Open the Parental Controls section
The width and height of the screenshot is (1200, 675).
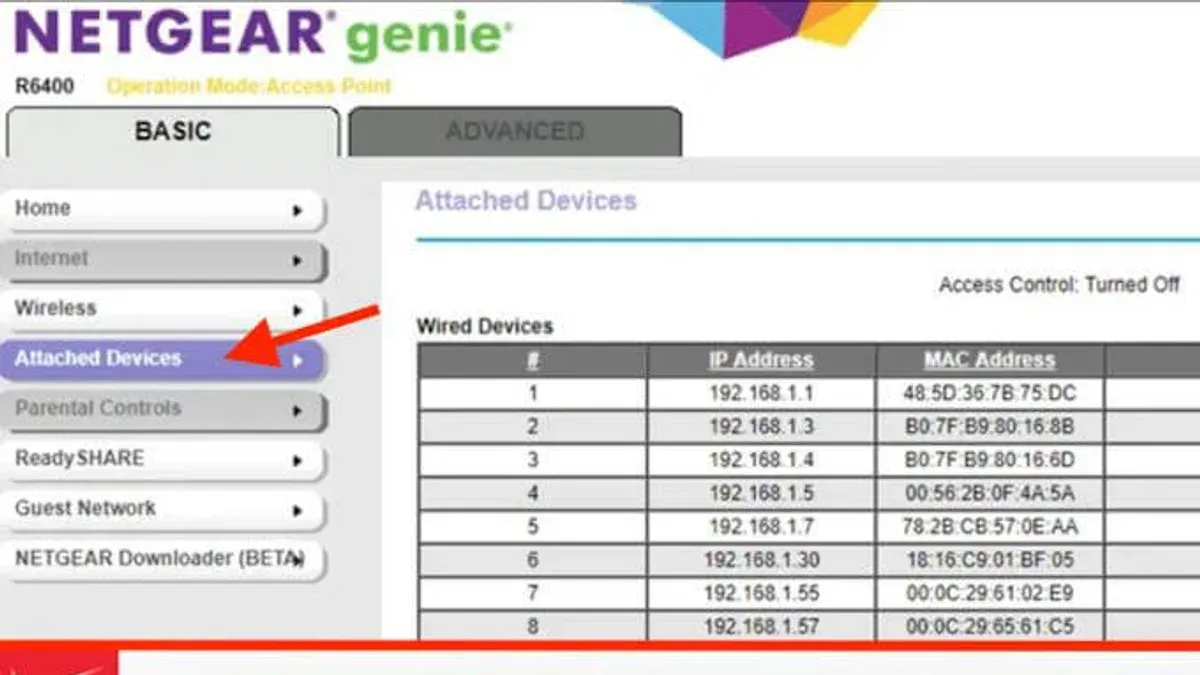tap(164, 409)
